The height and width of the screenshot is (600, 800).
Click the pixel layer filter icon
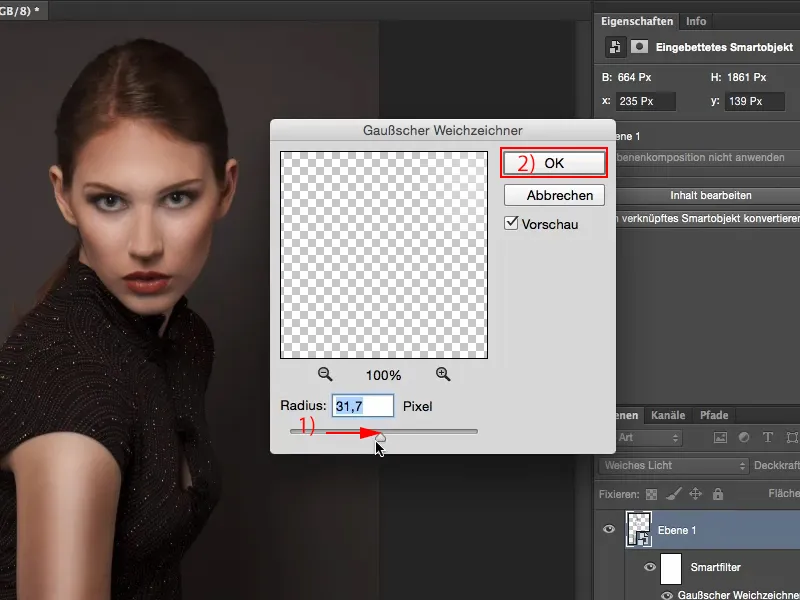pos(720,438)
